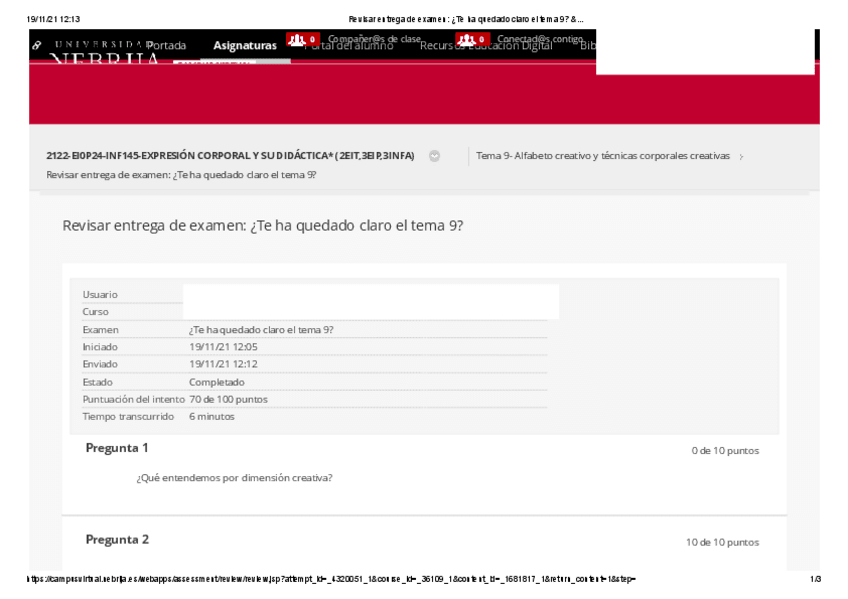The image size is (848, 599).
Task: Expand course menu dropdown arrow
Action: click(434, 156)
